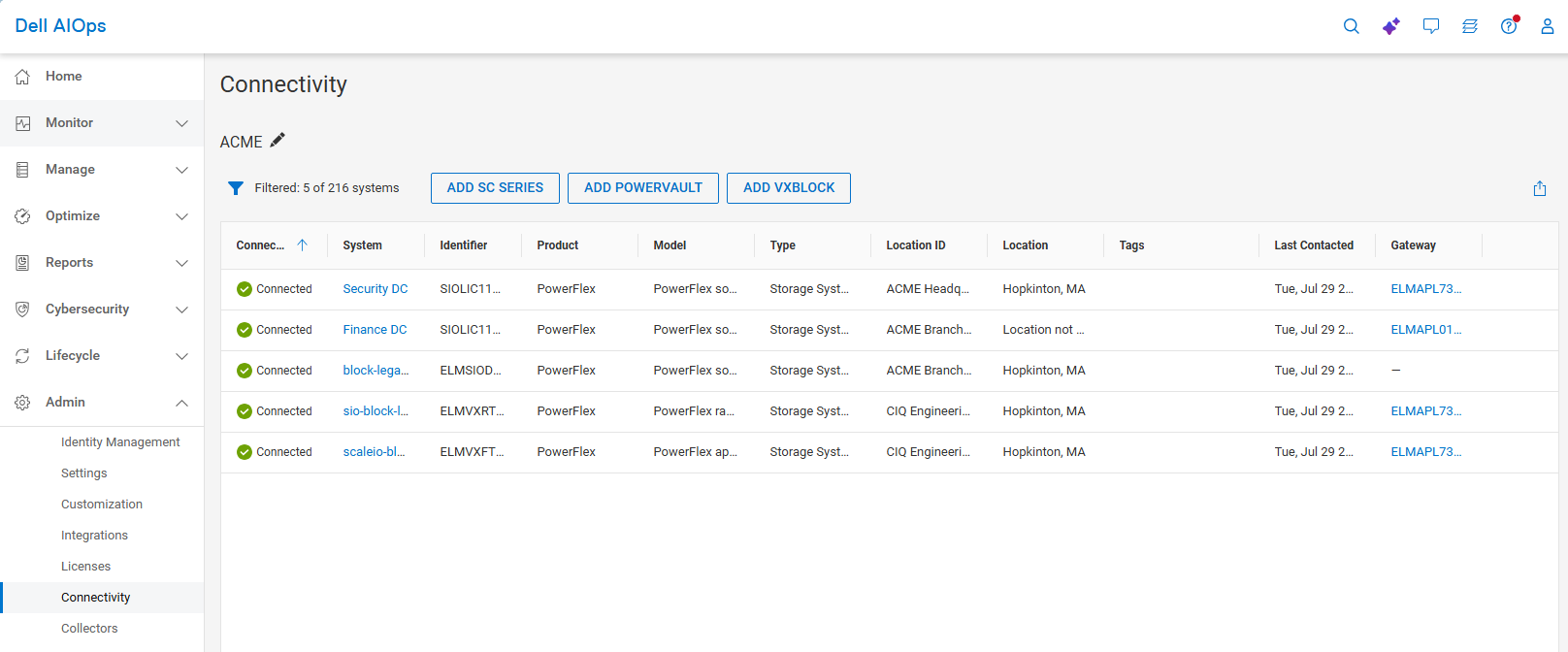This screenshot has height=652, width=1568.
Task: Sort by the Connectivity column arrow
Action: (302, 245)
